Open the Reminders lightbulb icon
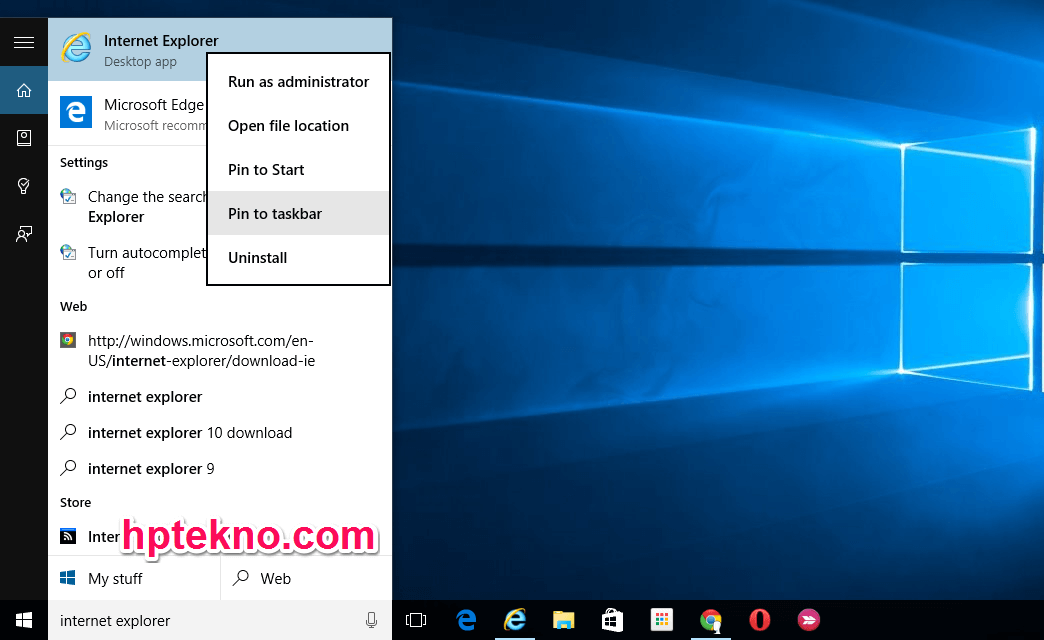 tap(24, 186)
